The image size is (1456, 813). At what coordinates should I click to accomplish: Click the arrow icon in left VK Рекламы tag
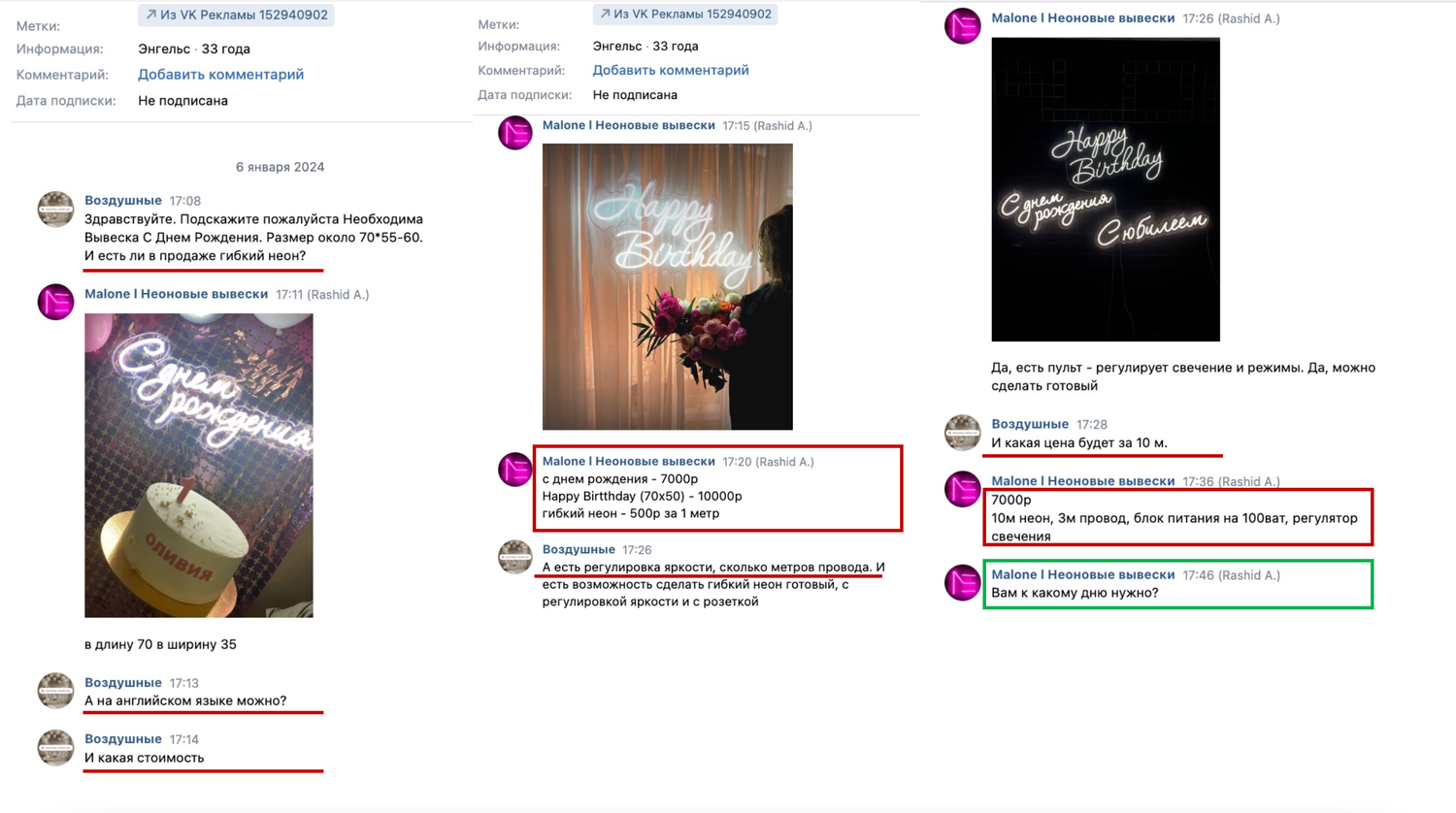[x=150, y=15]
